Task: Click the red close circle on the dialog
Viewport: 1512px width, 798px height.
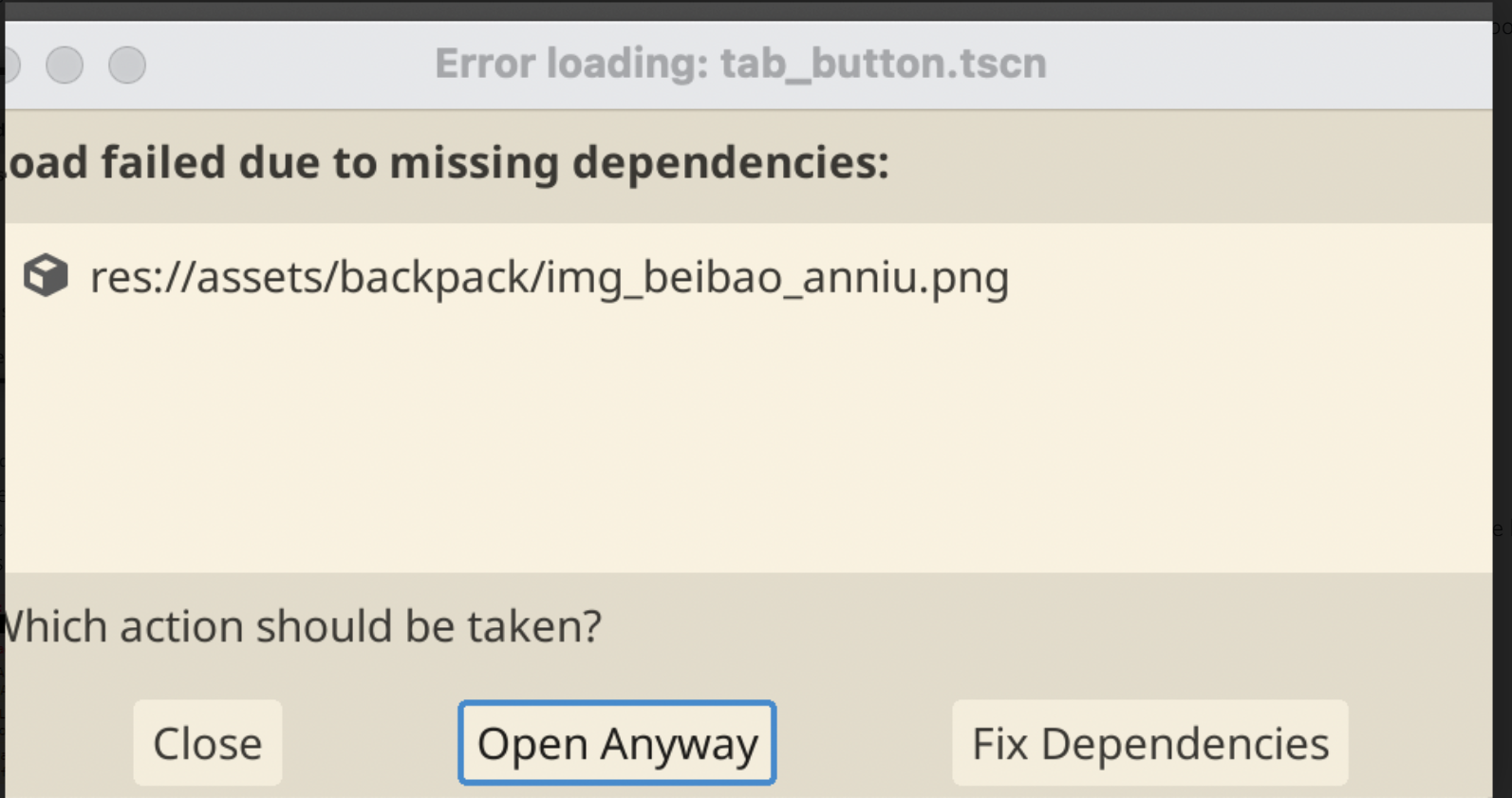Action: coord(8,65)
